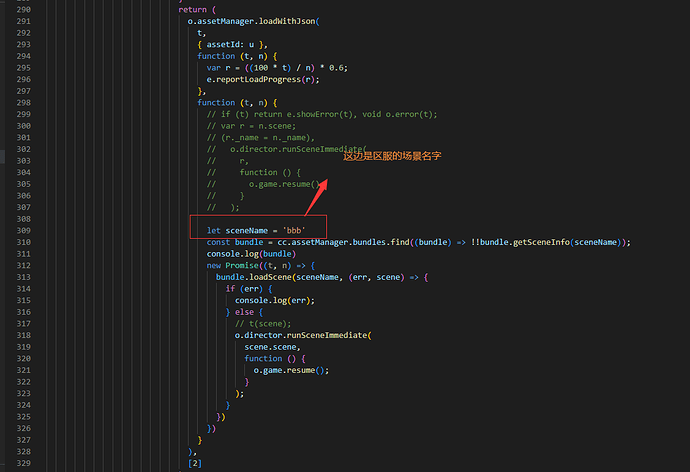Click 'function (t, n) {' on line 294
The height and width of the screenshot is (472, 690).
237,56
